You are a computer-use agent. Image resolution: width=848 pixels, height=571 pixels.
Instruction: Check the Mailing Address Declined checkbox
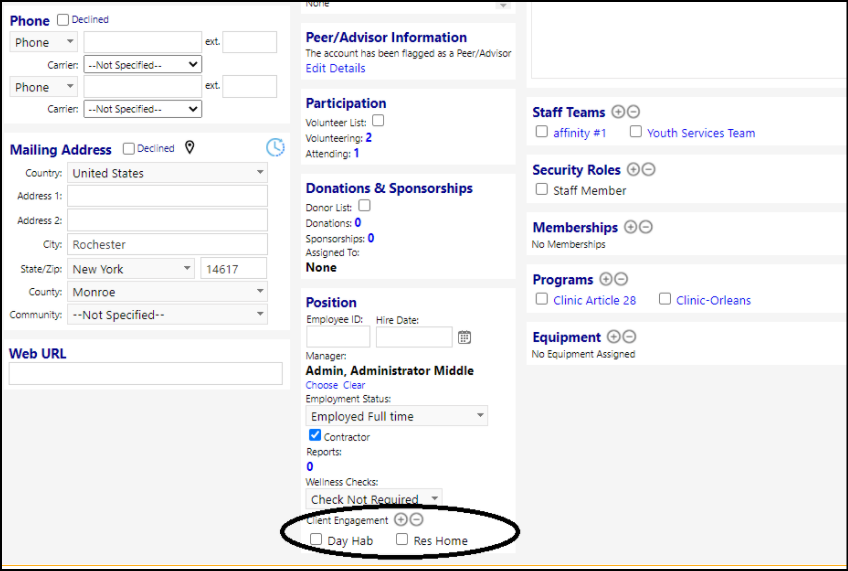coord(129,148)
